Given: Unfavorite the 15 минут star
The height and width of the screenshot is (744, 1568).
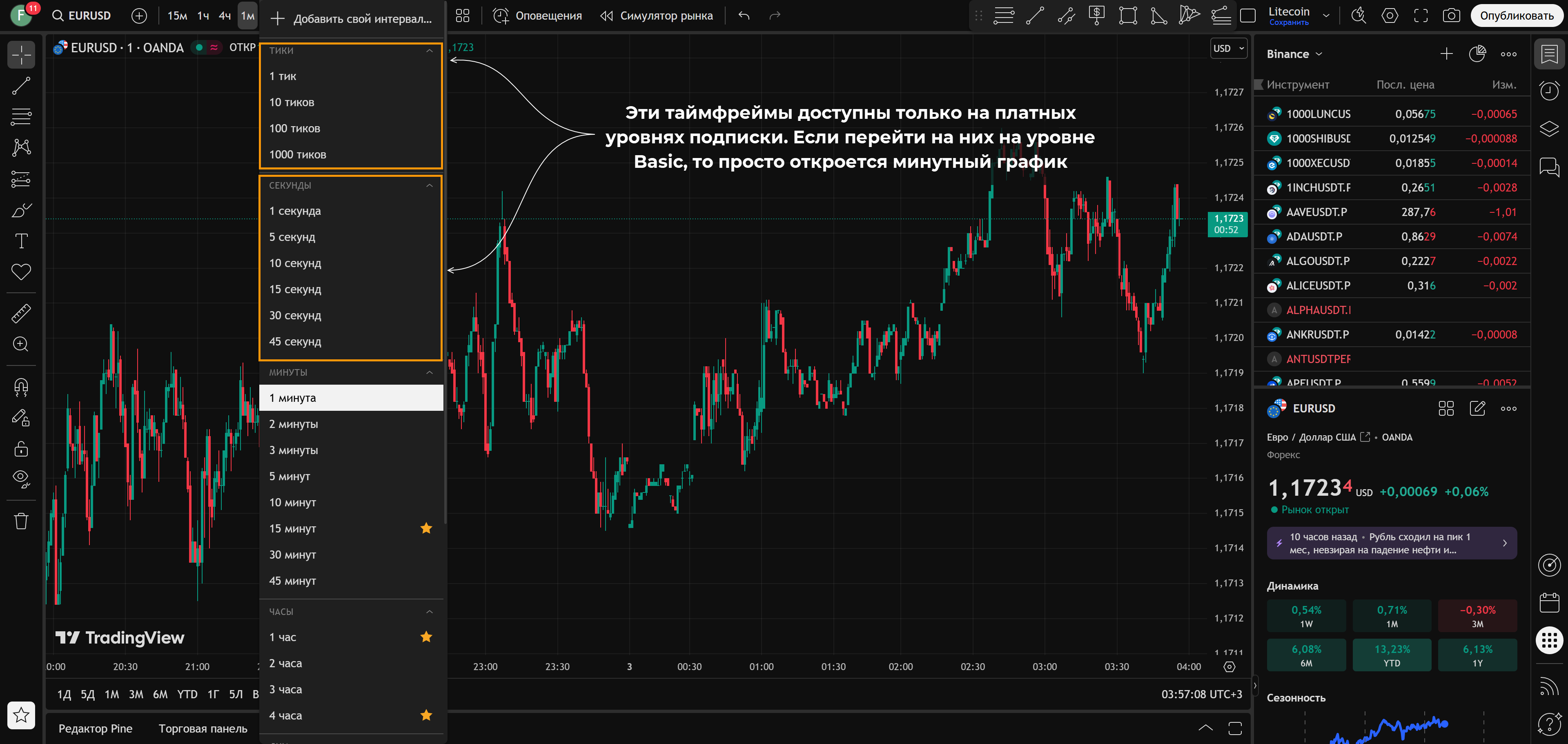Looking at the screenshot, I should click(426, 528).
